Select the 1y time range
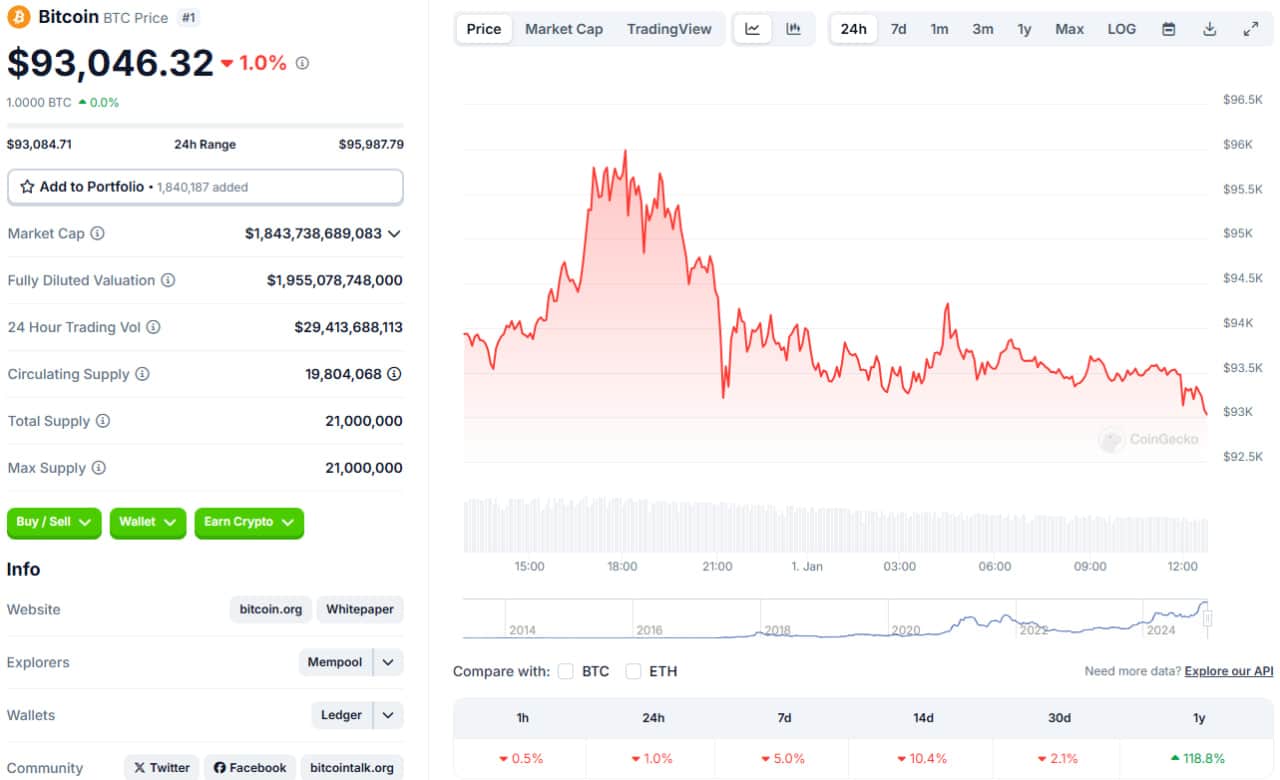 1024,29
